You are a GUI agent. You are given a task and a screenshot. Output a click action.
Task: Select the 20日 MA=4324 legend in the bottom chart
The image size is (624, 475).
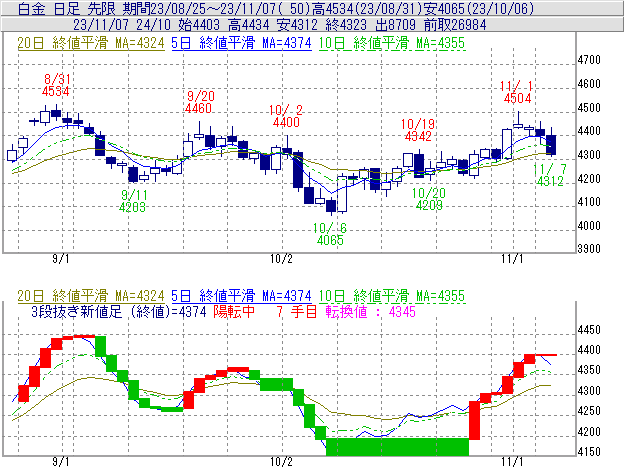(91, 296)
